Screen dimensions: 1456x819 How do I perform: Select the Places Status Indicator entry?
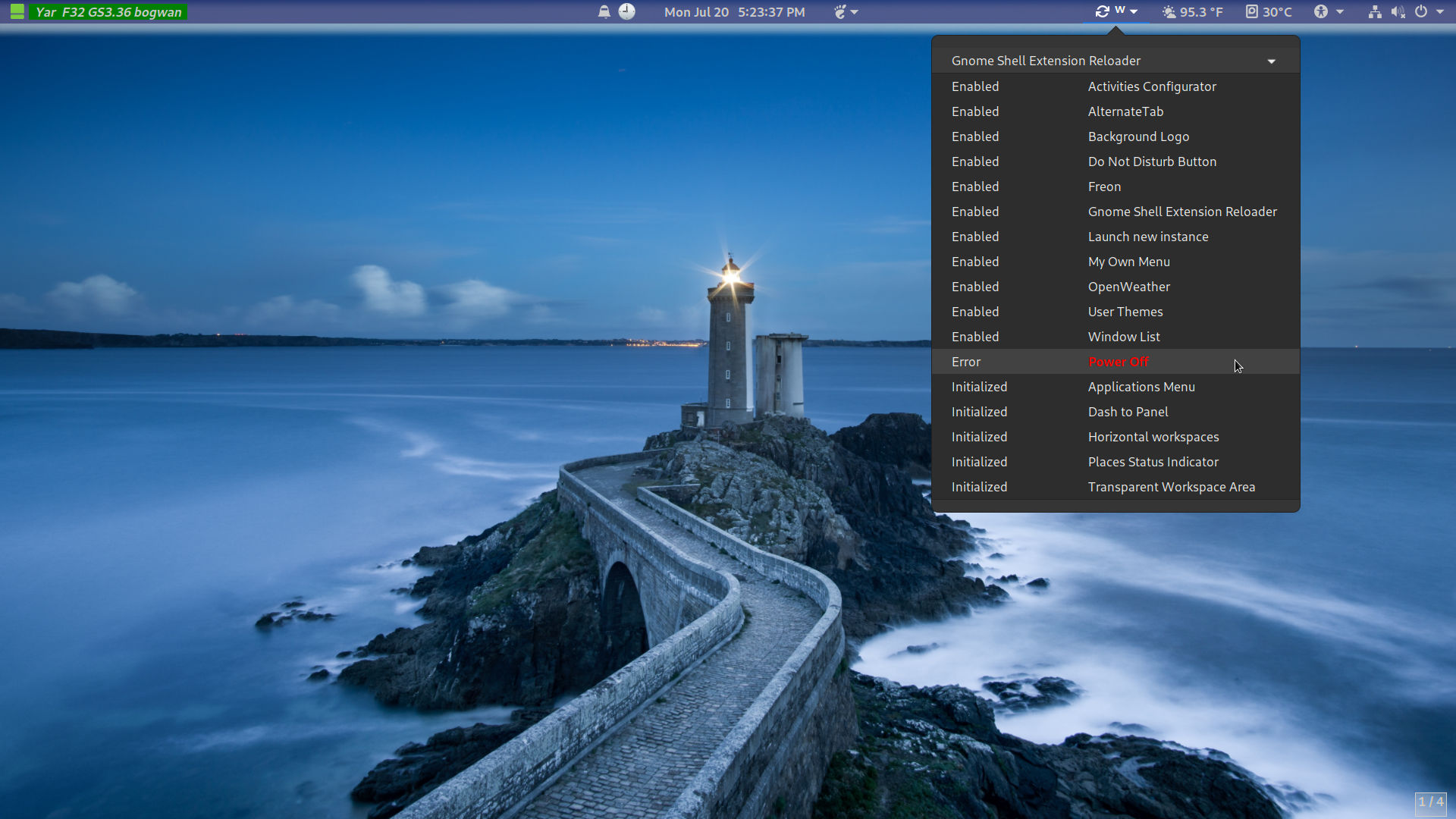[x=1153, y=461]
